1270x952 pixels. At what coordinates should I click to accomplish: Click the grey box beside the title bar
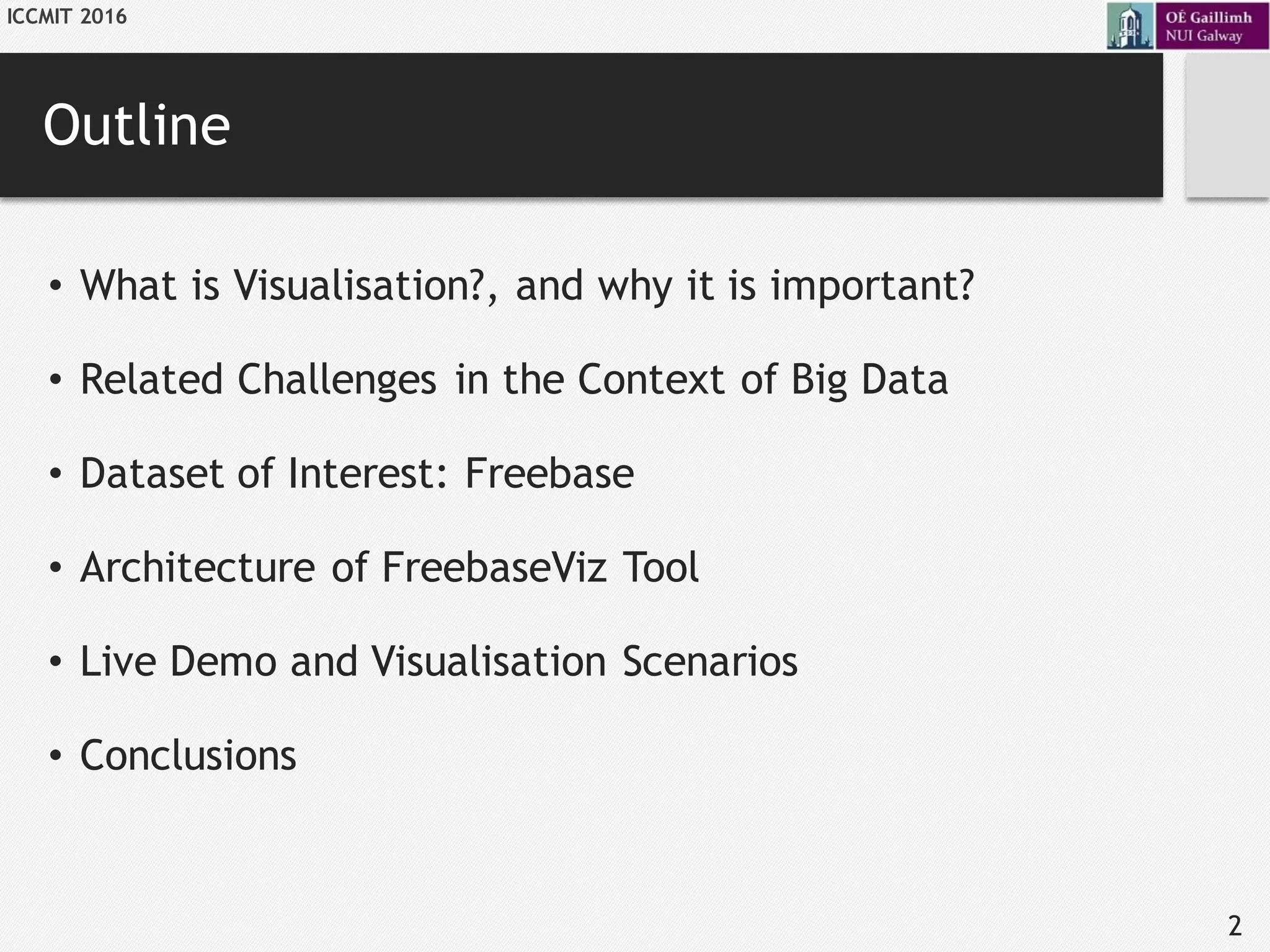[1227, 125]
